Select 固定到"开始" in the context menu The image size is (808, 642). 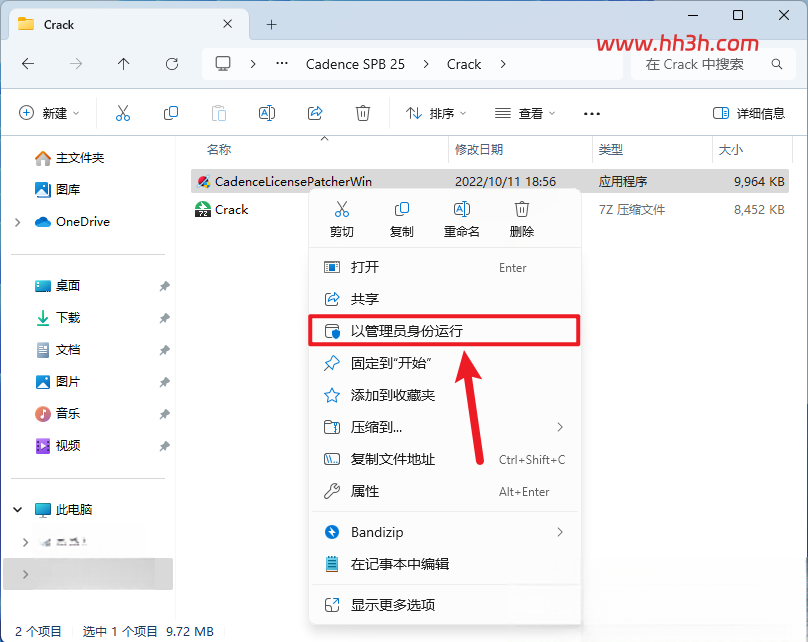(x=444, y=363)
